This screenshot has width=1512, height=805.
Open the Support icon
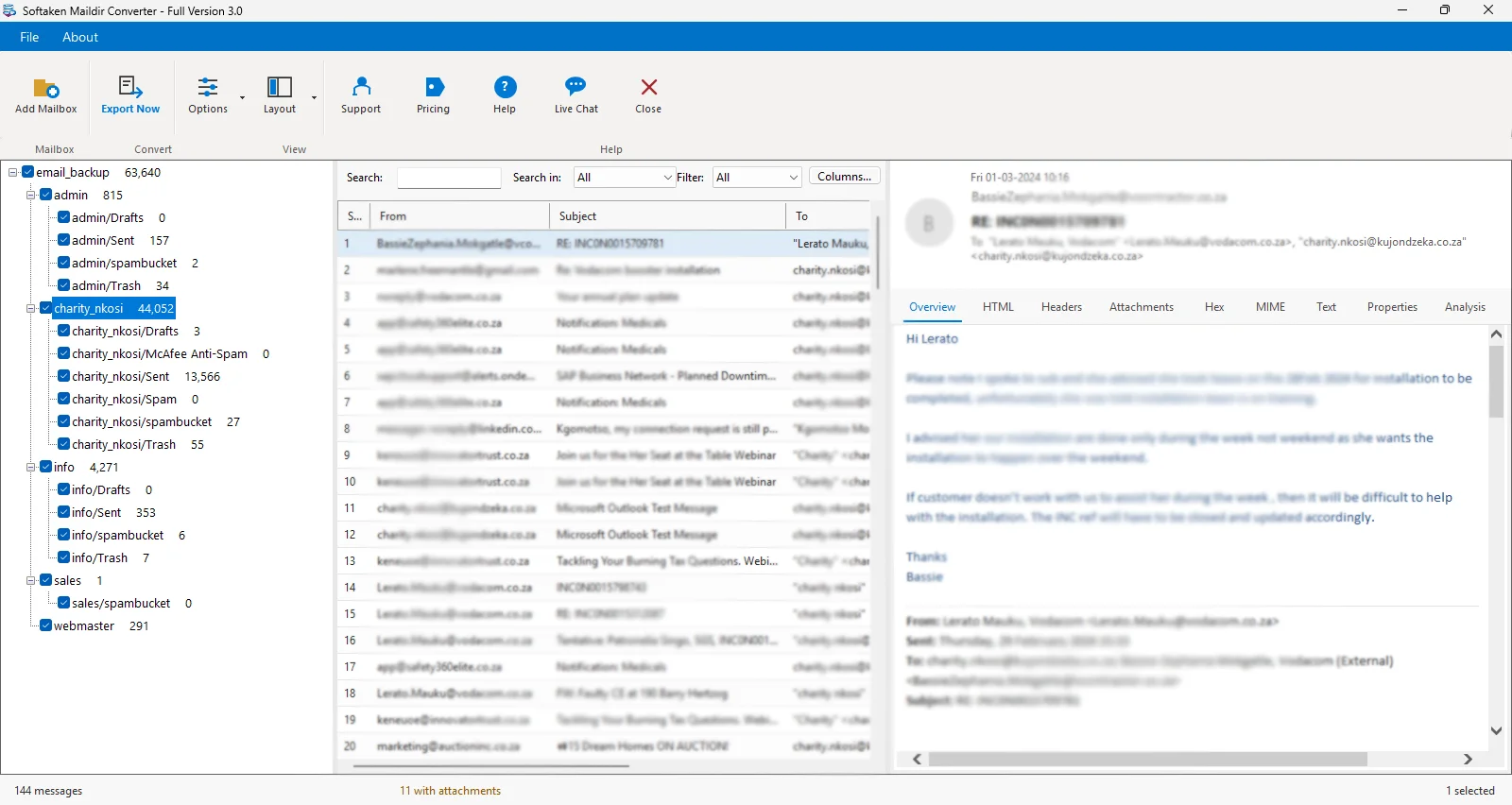361,87
